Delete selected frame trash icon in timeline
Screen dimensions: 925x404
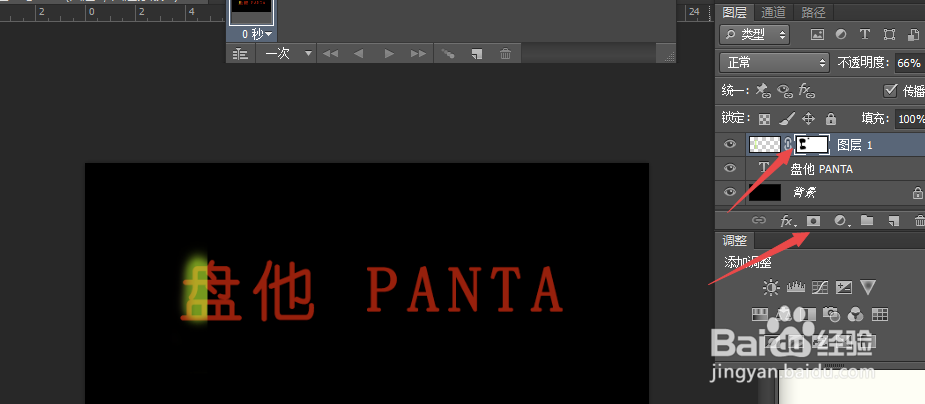(x=506, y=54)
